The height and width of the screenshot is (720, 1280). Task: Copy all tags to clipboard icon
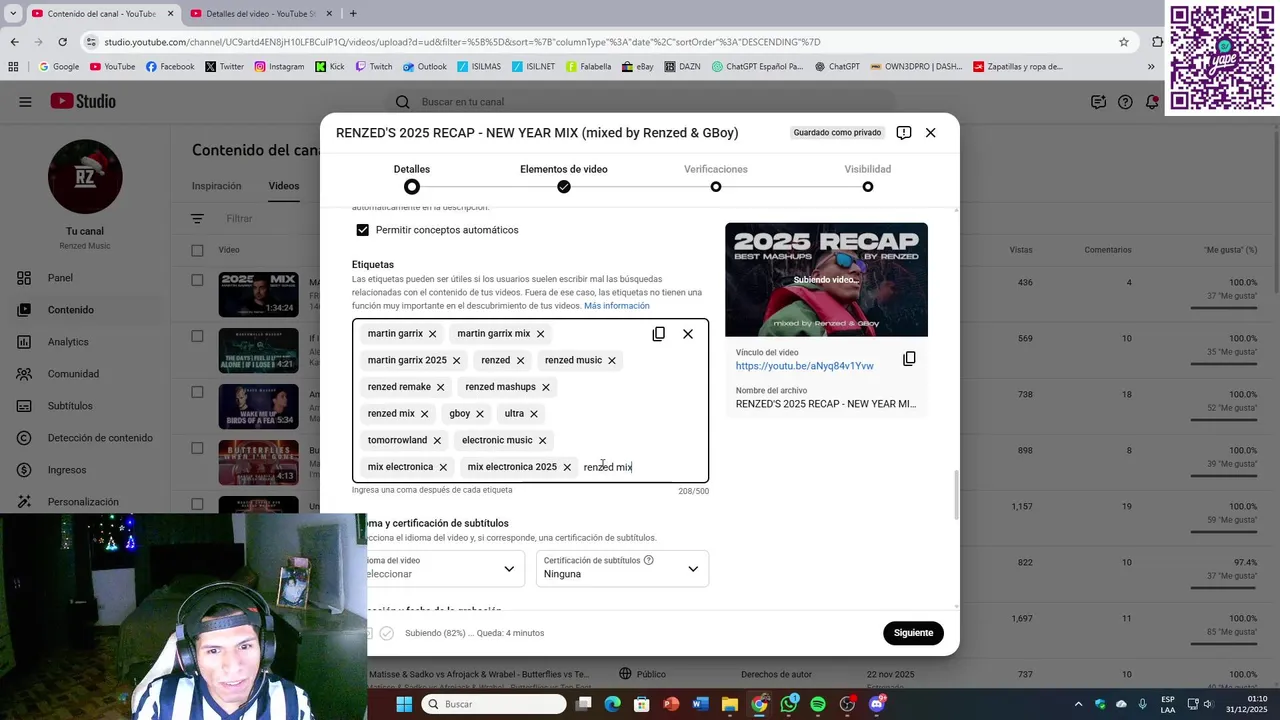pos(658,334)
